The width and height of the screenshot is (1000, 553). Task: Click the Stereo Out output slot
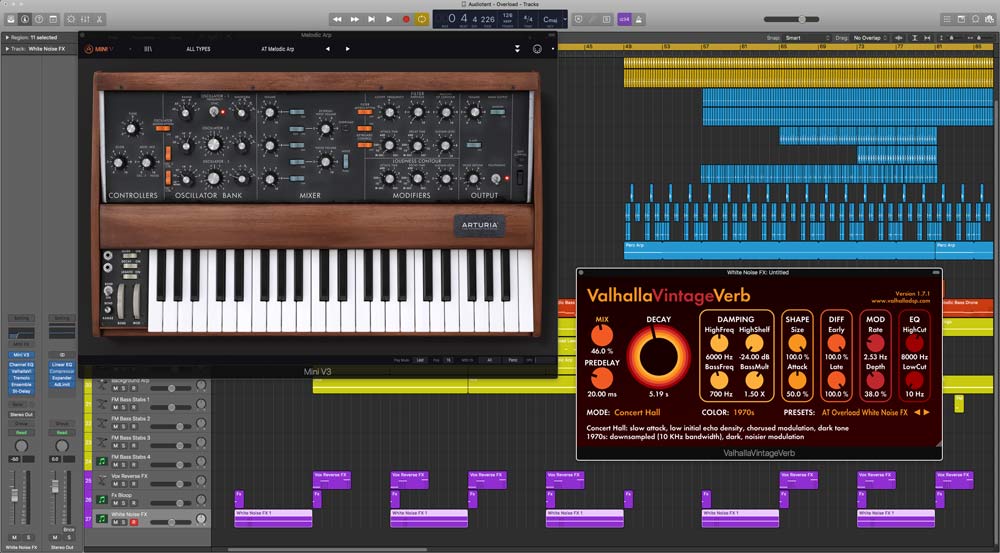(x=22, y=412)
